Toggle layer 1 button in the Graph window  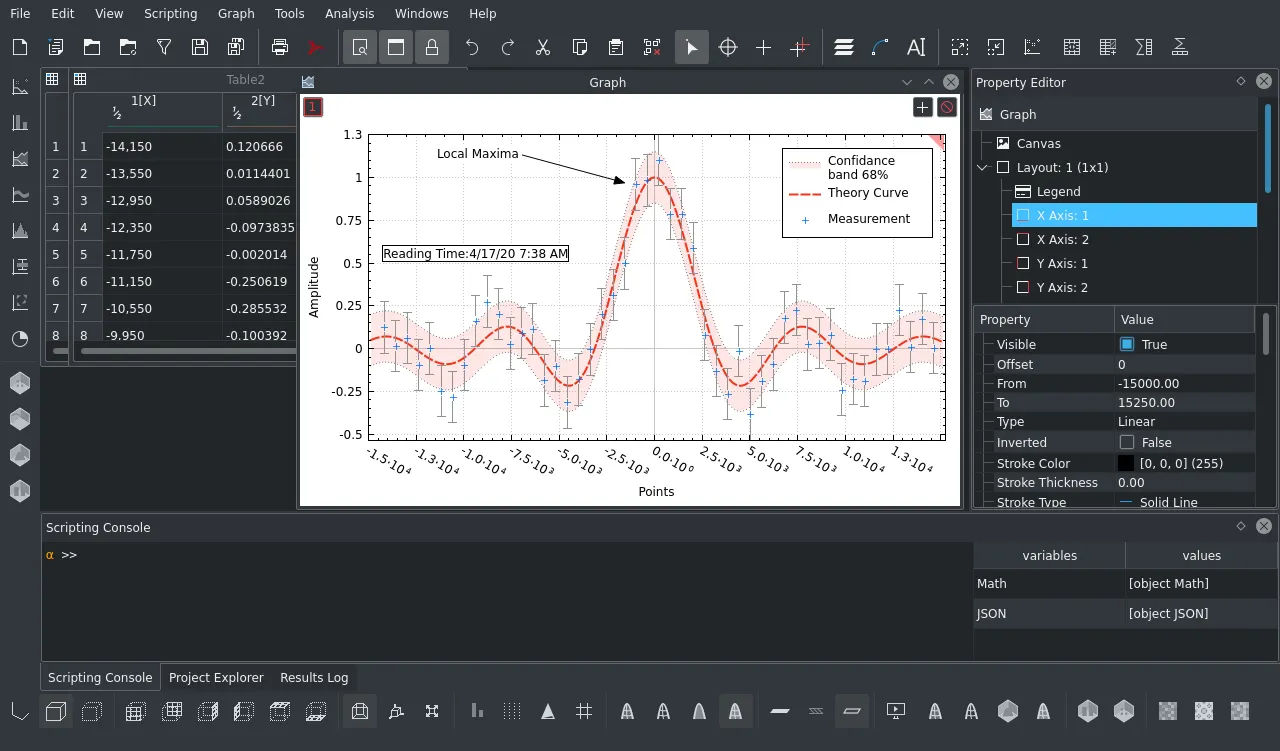(313, 107)
